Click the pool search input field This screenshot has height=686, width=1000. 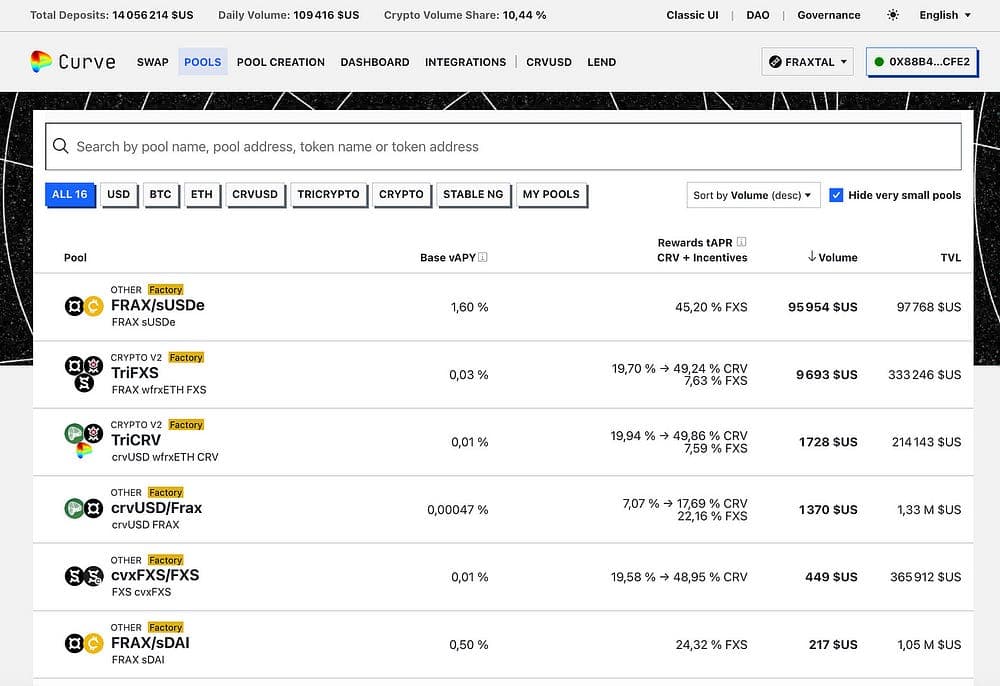point(503,147)
